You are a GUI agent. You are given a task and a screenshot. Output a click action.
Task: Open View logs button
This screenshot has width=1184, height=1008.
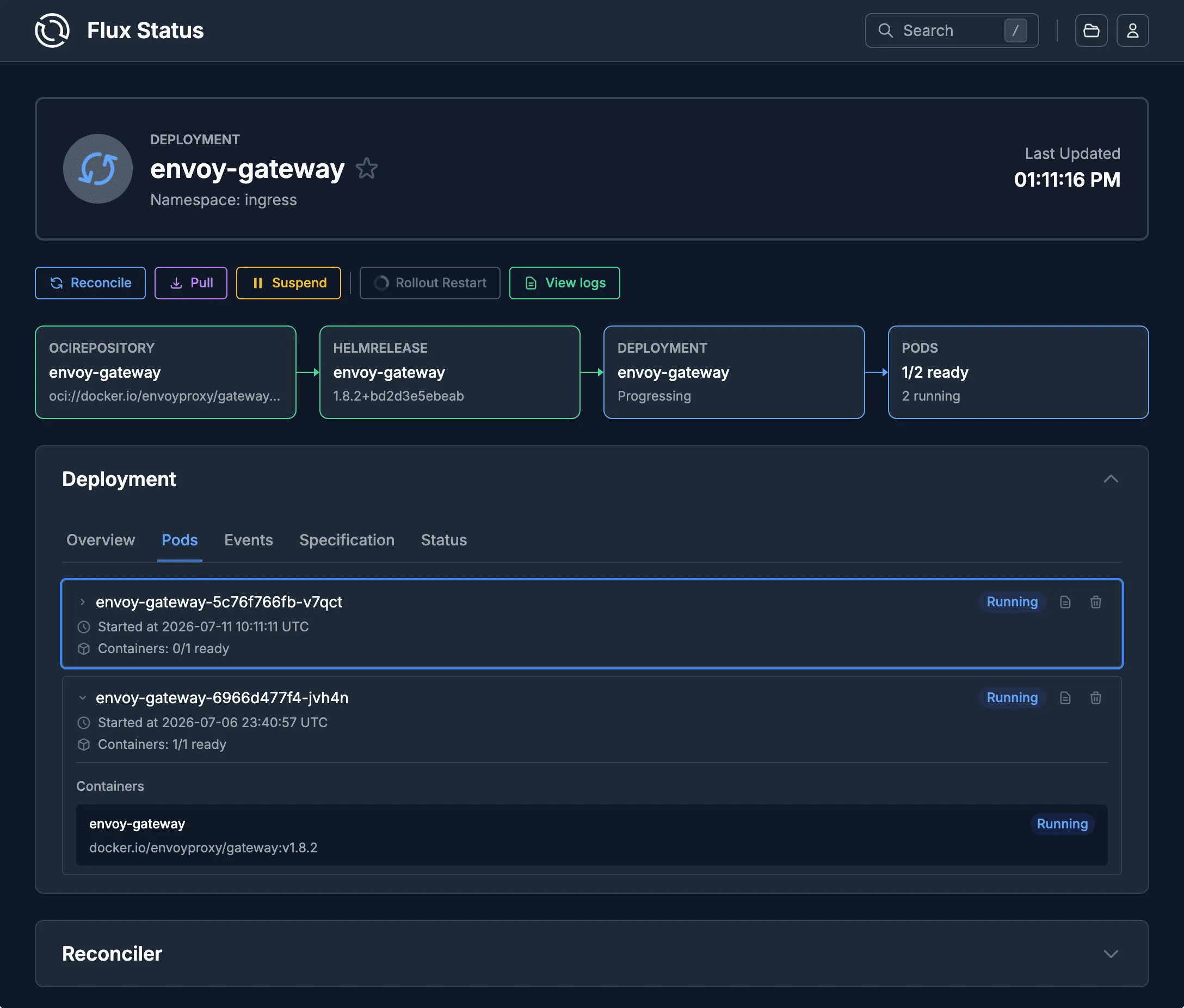click(564, 283)
